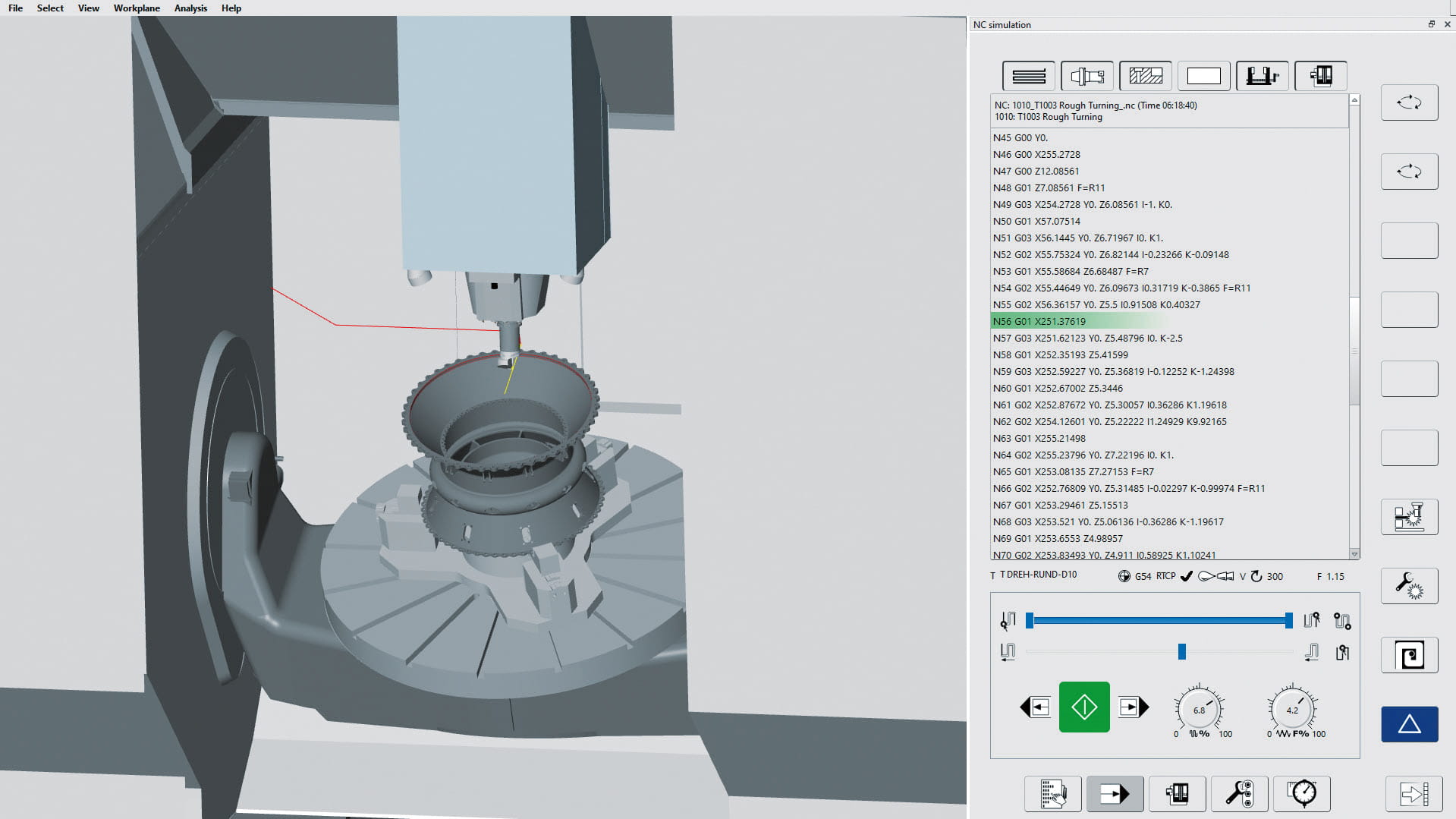The image size is (1456, 819).
Task: Step simulation forward one block
Action: pos(1134,707)
